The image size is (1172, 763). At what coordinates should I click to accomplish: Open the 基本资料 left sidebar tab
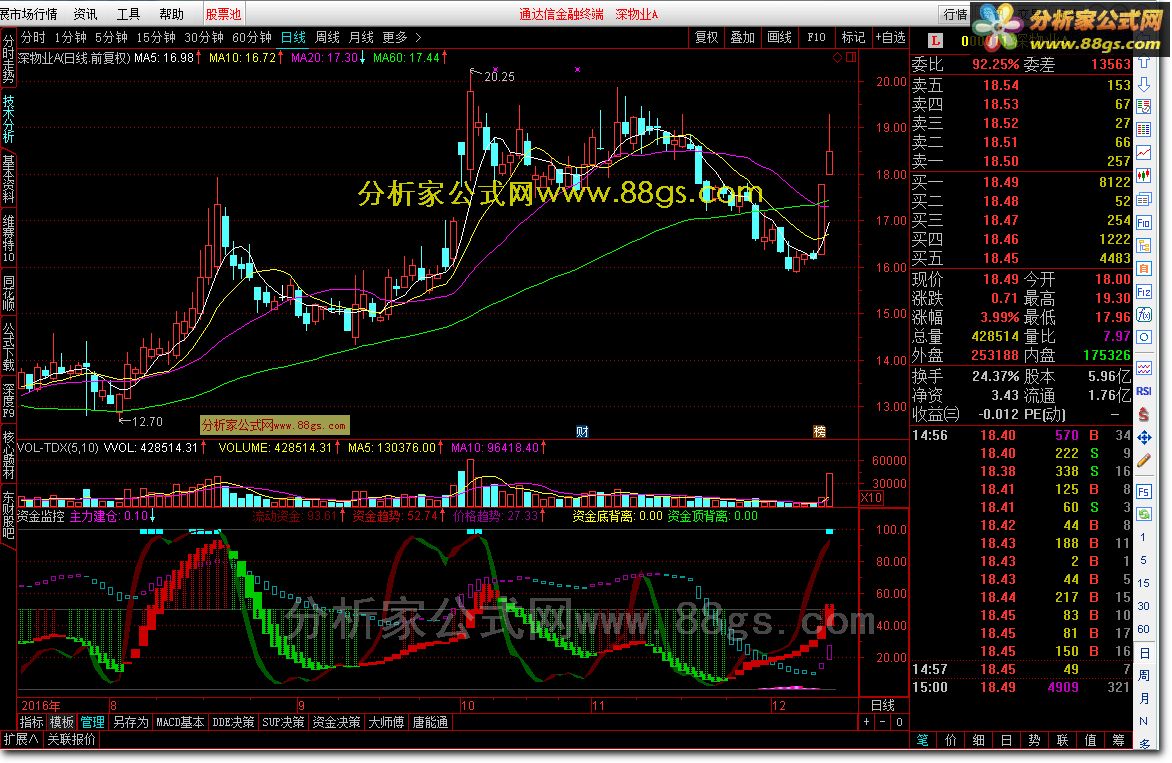coord(8,179)
